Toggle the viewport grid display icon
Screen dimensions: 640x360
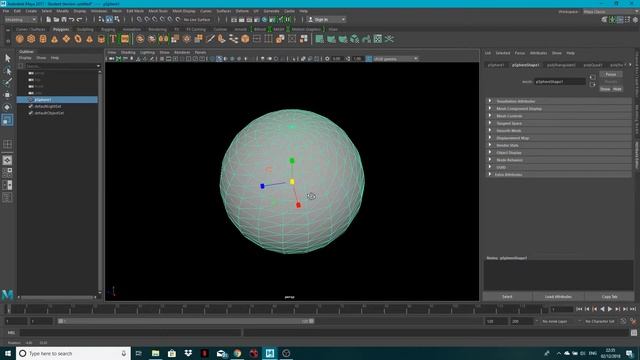[x=162, y=59]
